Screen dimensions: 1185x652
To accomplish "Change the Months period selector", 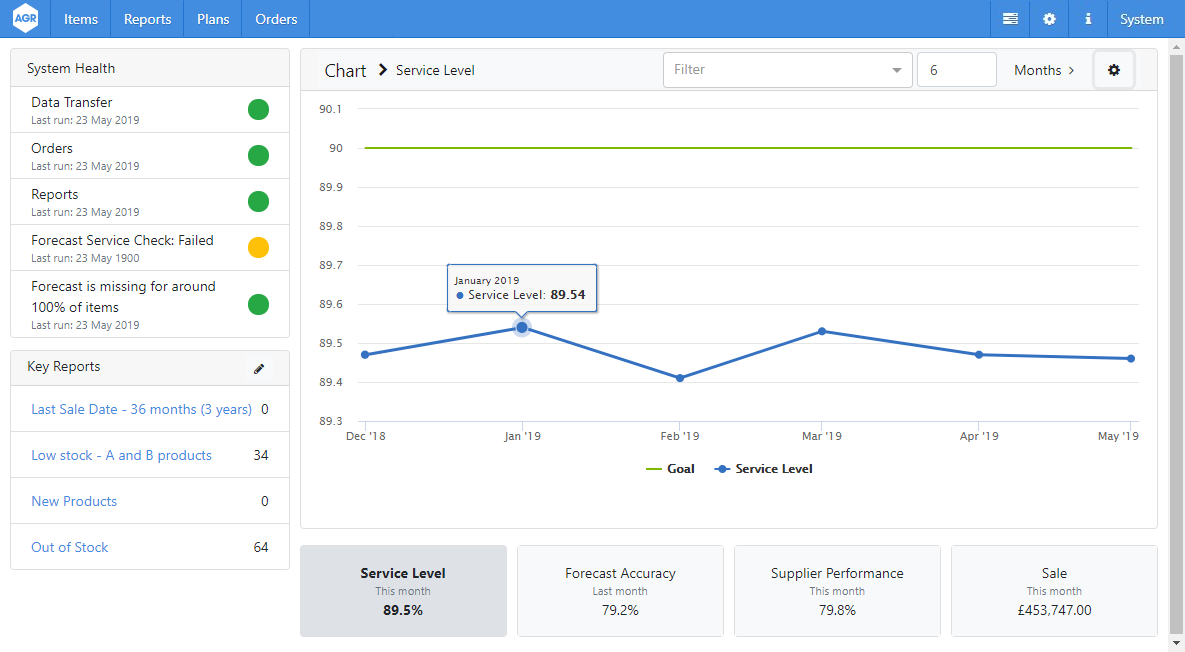I will [1043, 70].
